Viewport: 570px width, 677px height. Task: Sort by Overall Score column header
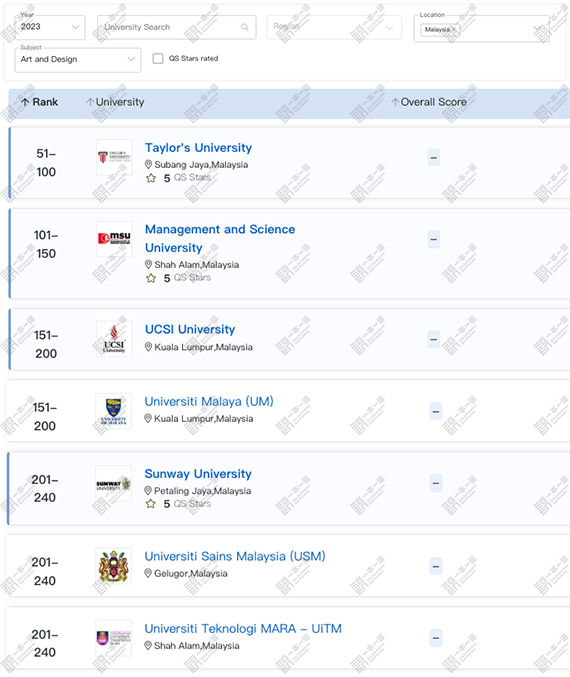click(429, 102)
